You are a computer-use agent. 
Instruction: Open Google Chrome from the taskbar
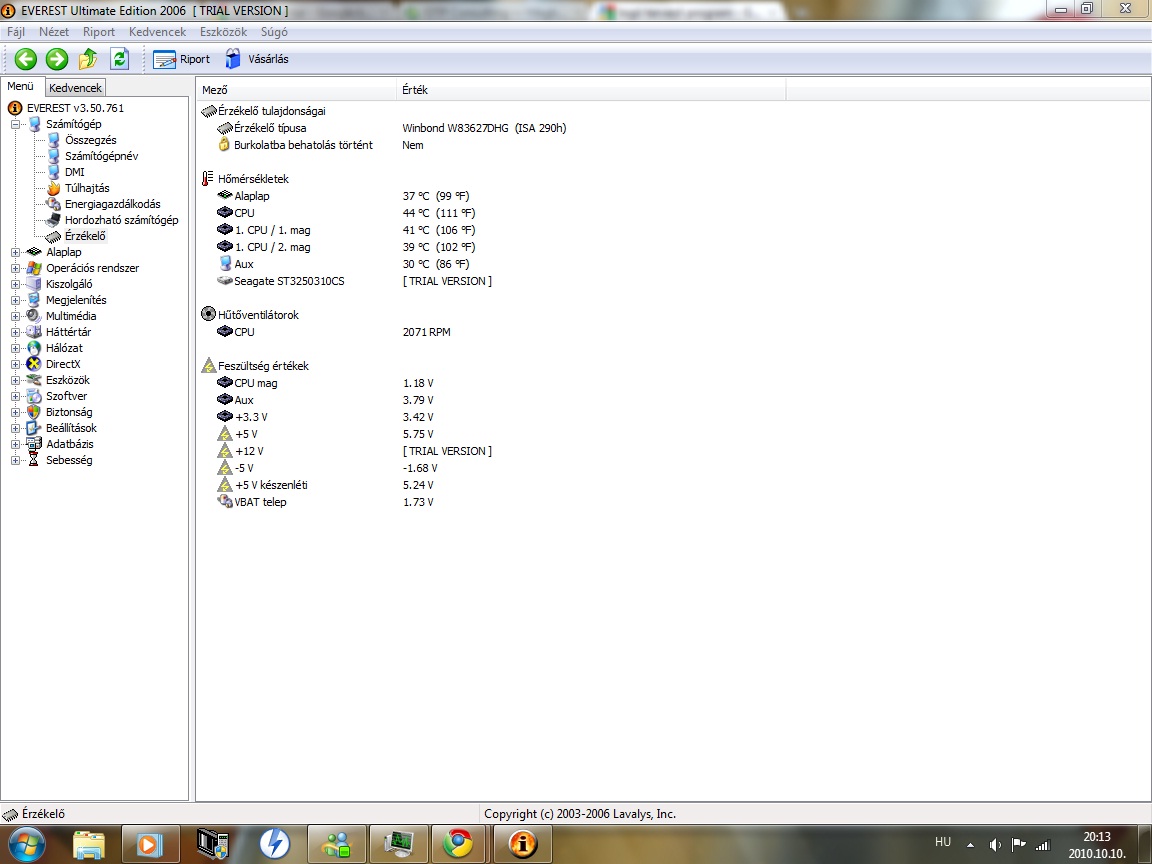[458, 844]
